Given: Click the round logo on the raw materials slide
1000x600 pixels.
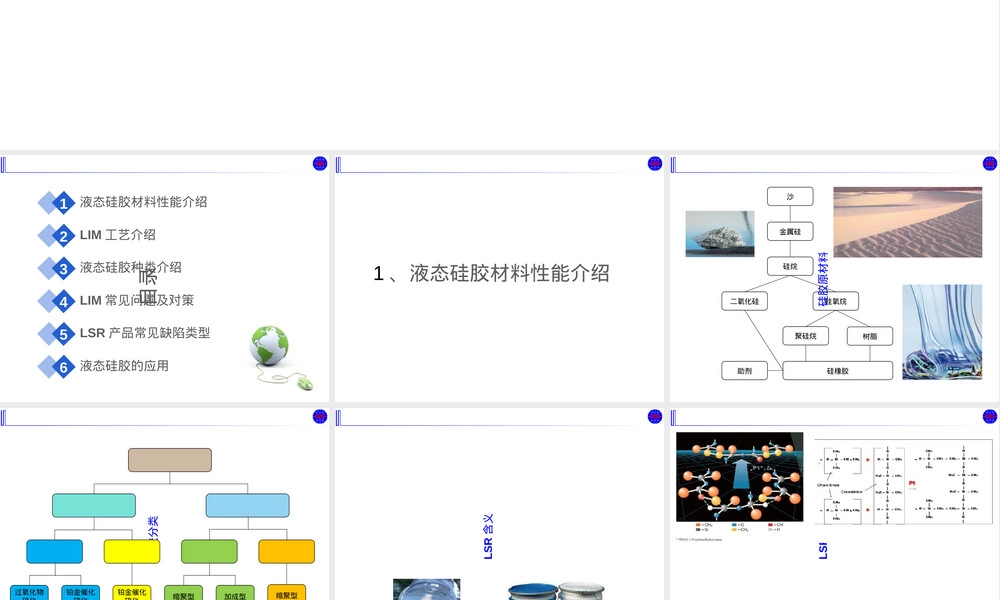Looking at the screenshot, I should [990, 164].
